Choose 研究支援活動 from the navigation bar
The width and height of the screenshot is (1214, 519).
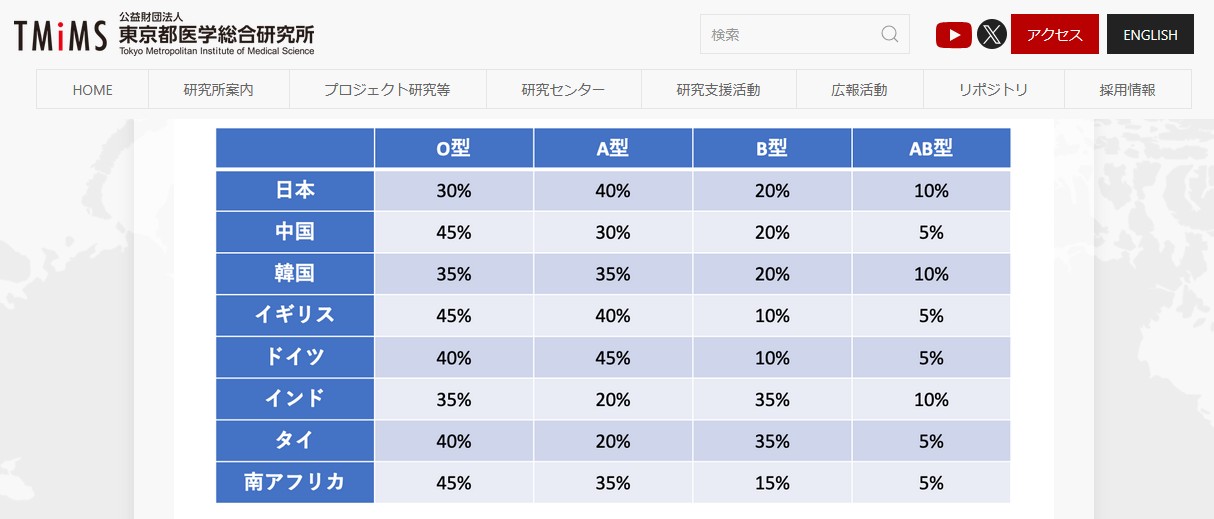click(x=718, y=90)
